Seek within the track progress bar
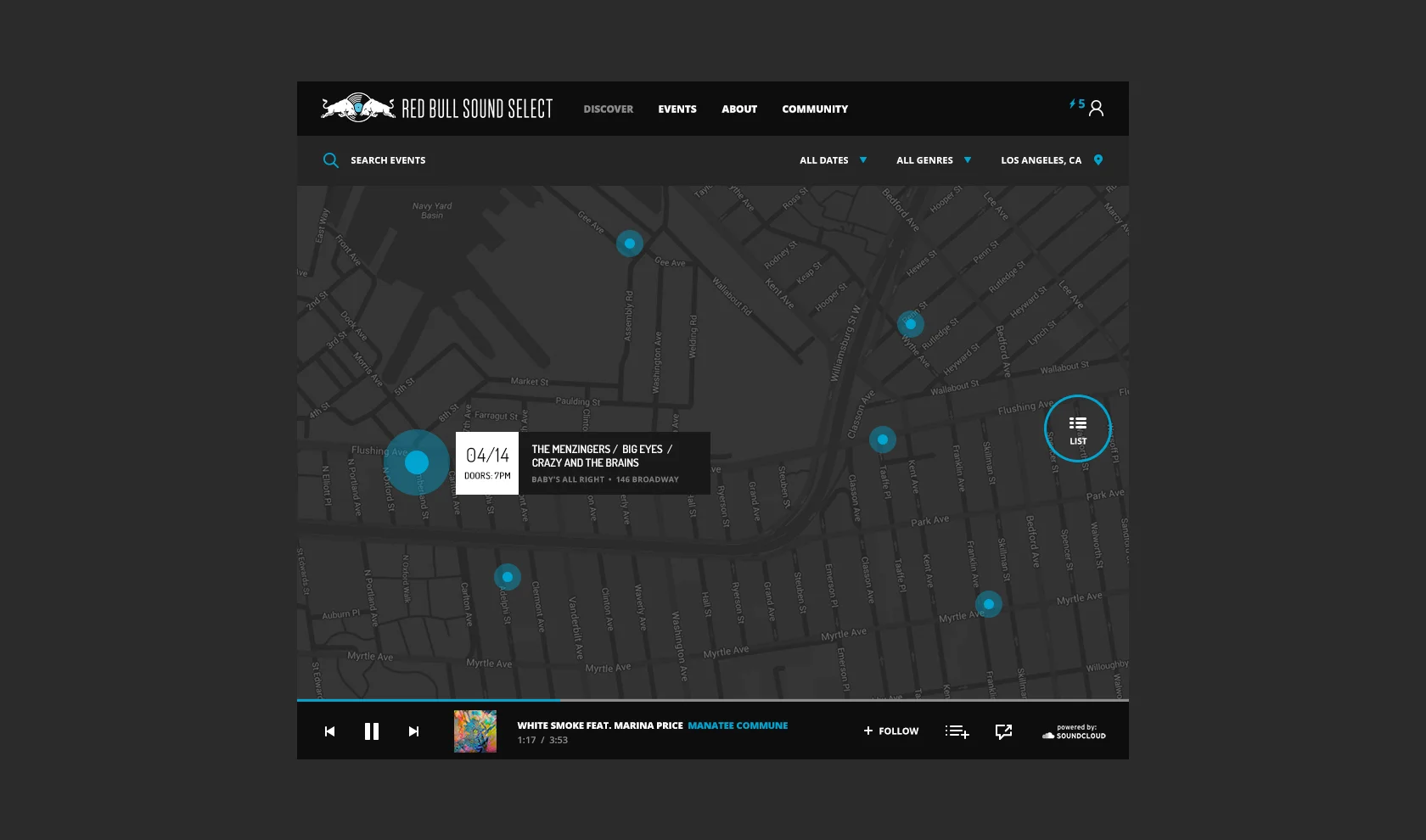1426x840 pixels. pyautogui.click(x=713, y=700)
